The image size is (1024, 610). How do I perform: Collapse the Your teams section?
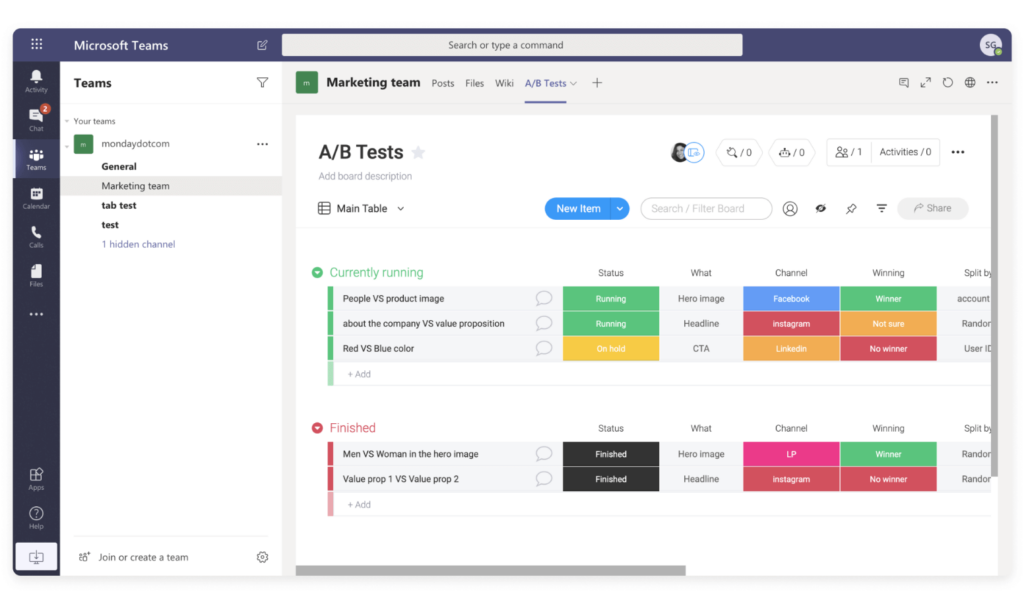pyautogui.click(x=67, y=121)
